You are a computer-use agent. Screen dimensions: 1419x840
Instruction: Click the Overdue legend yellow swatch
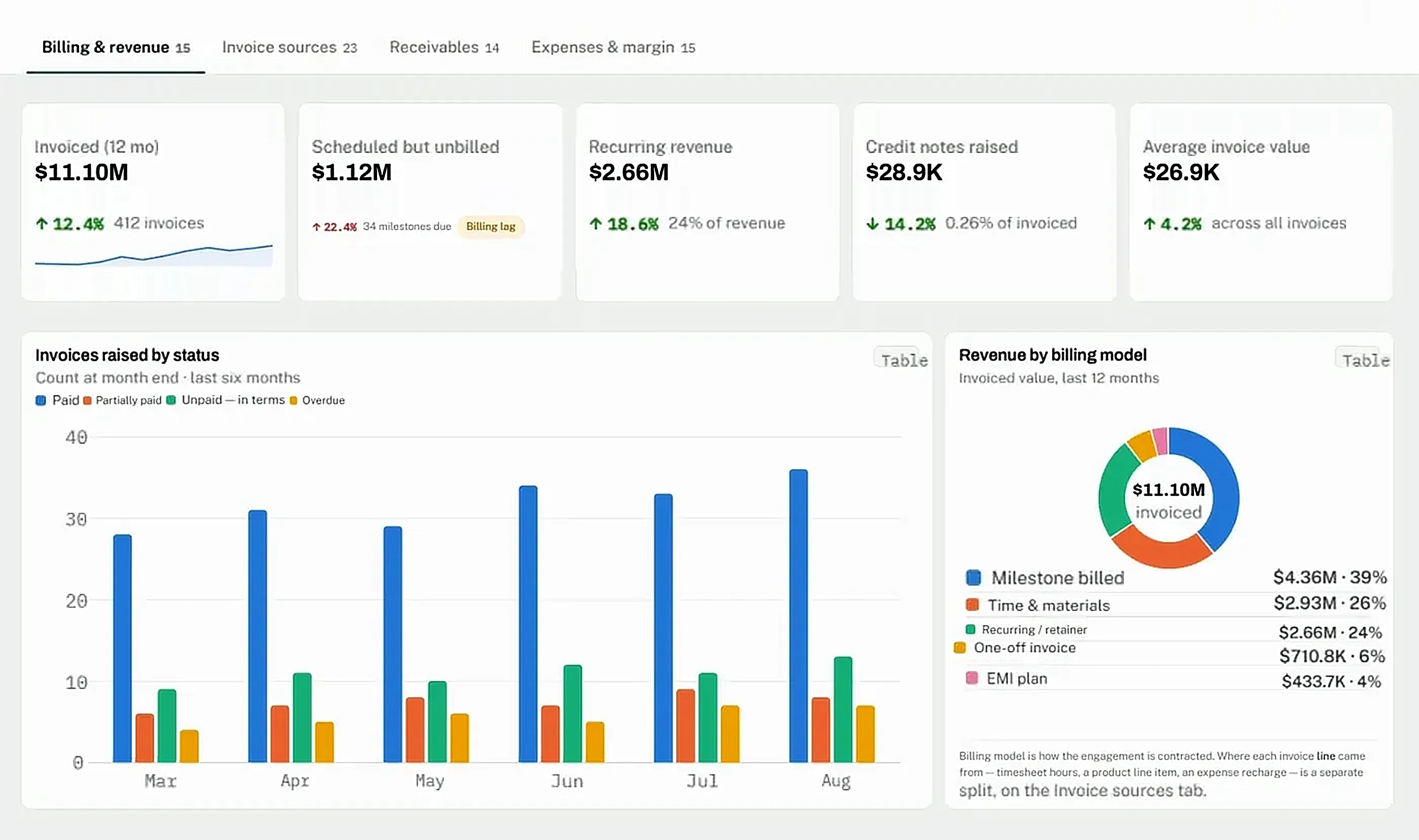pyautogui.click(x=293, y=401)
